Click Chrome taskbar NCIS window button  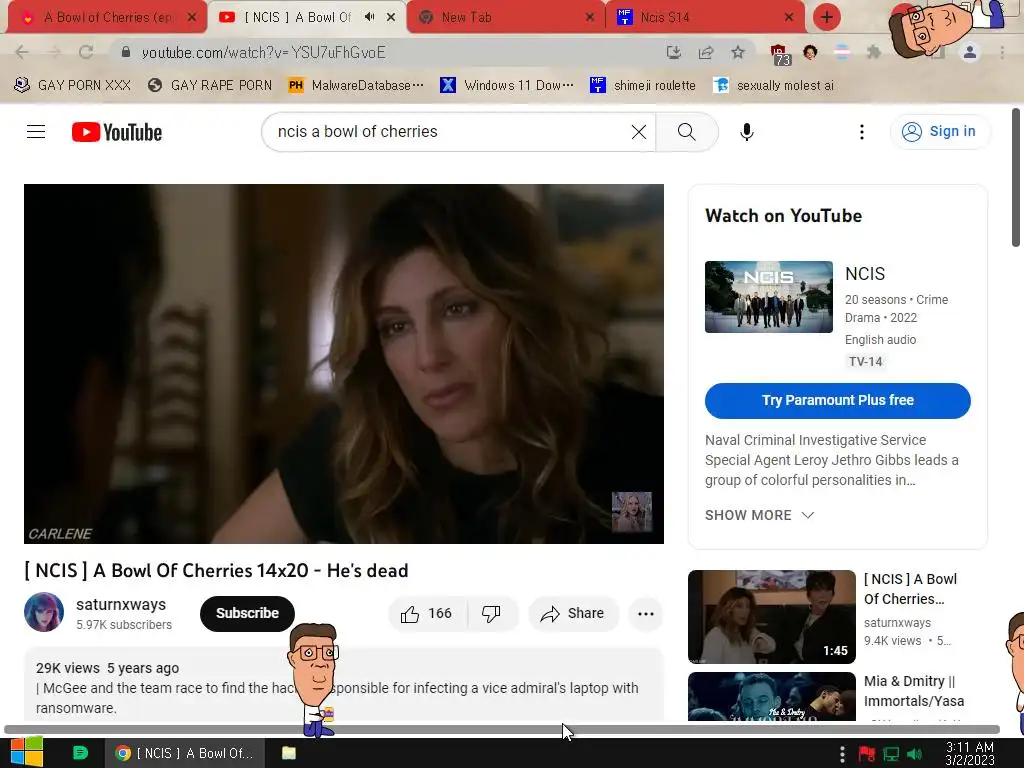[185, 753]
